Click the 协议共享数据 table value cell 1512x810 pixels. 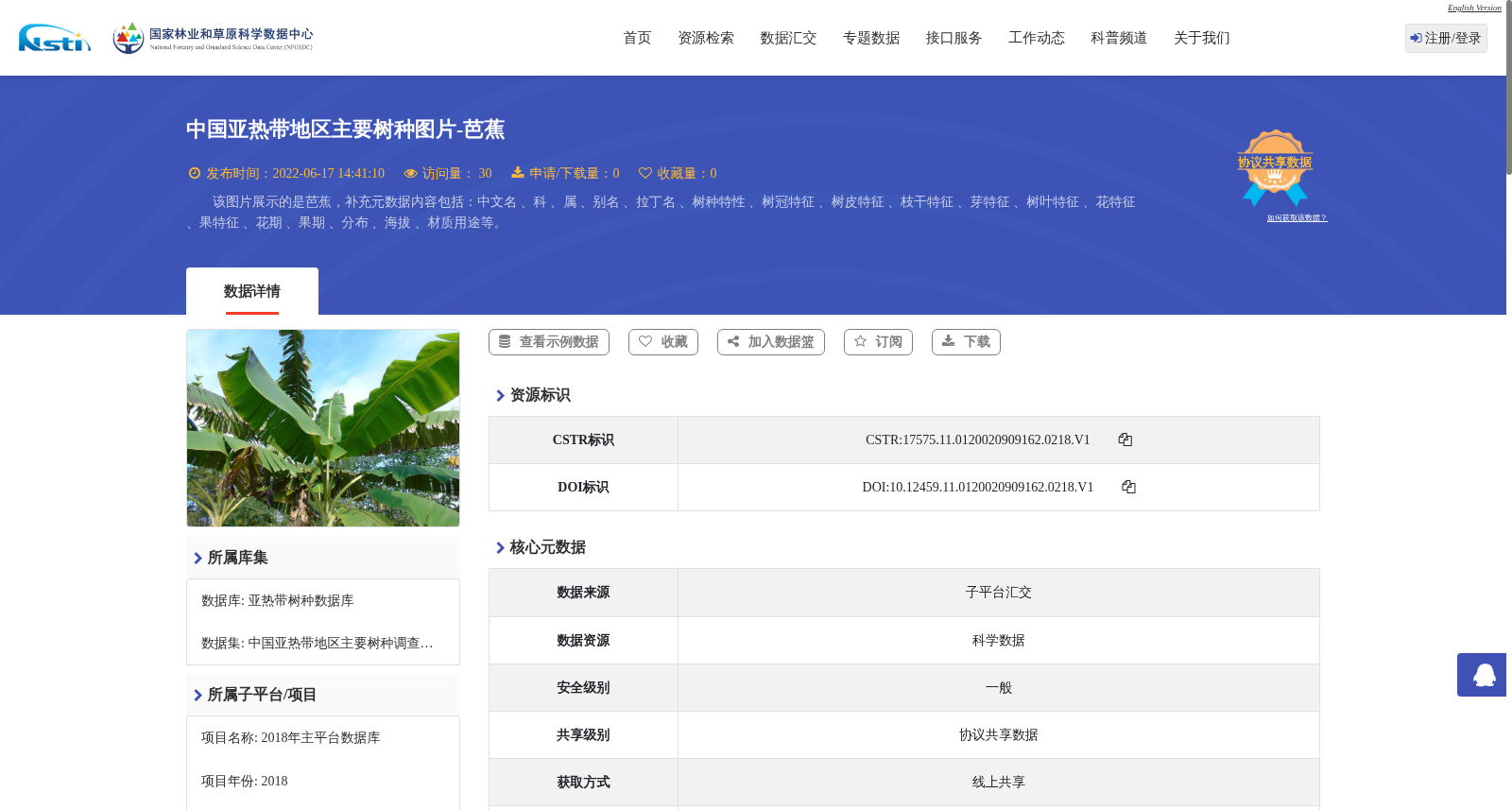999,735
